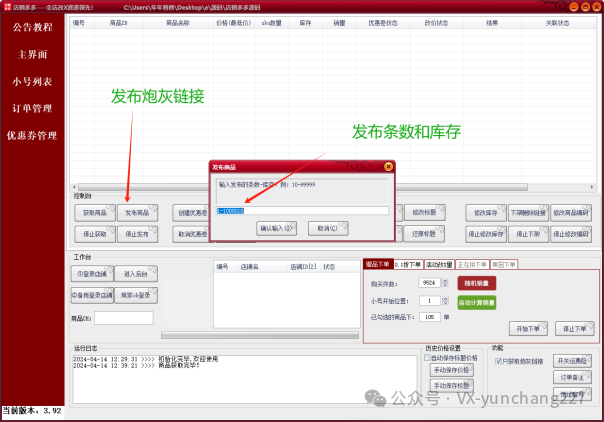This screenshot has height=422, width=604.
Task: Click the 修改标题 button
Action: [424, 212]
